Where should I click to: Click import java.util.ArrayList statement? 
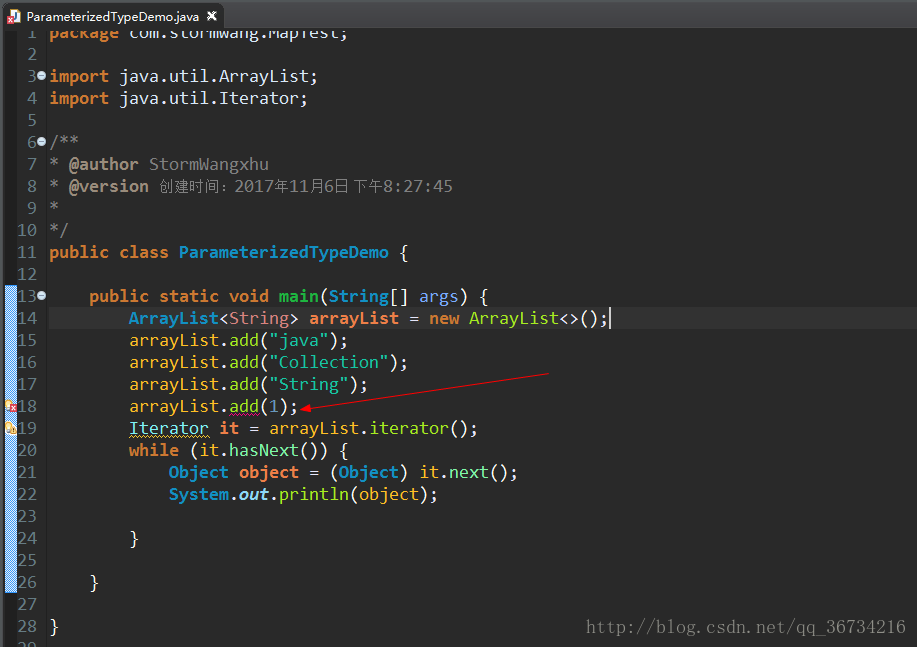[x=184, y=76]
